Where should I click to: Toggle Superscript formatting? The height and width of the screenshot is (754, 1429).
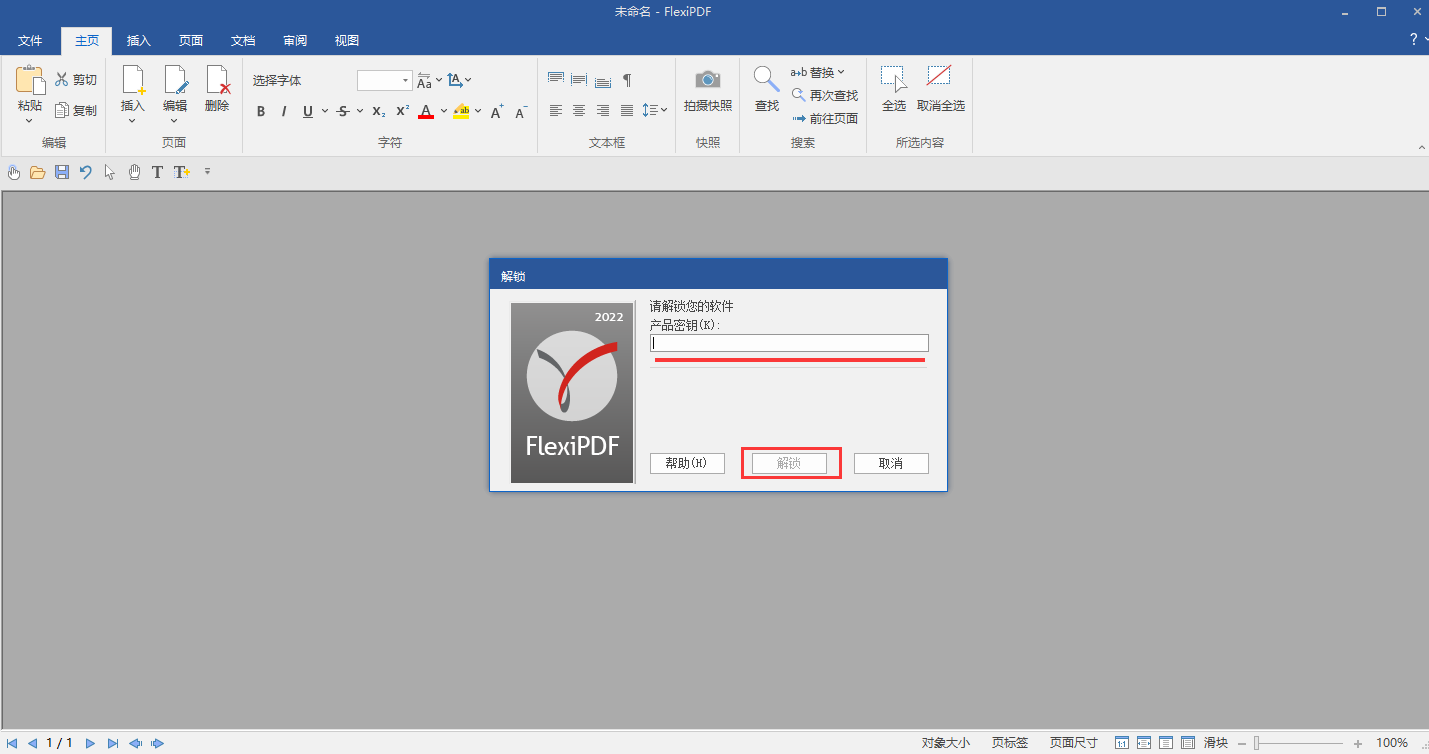tap(402, 111)
